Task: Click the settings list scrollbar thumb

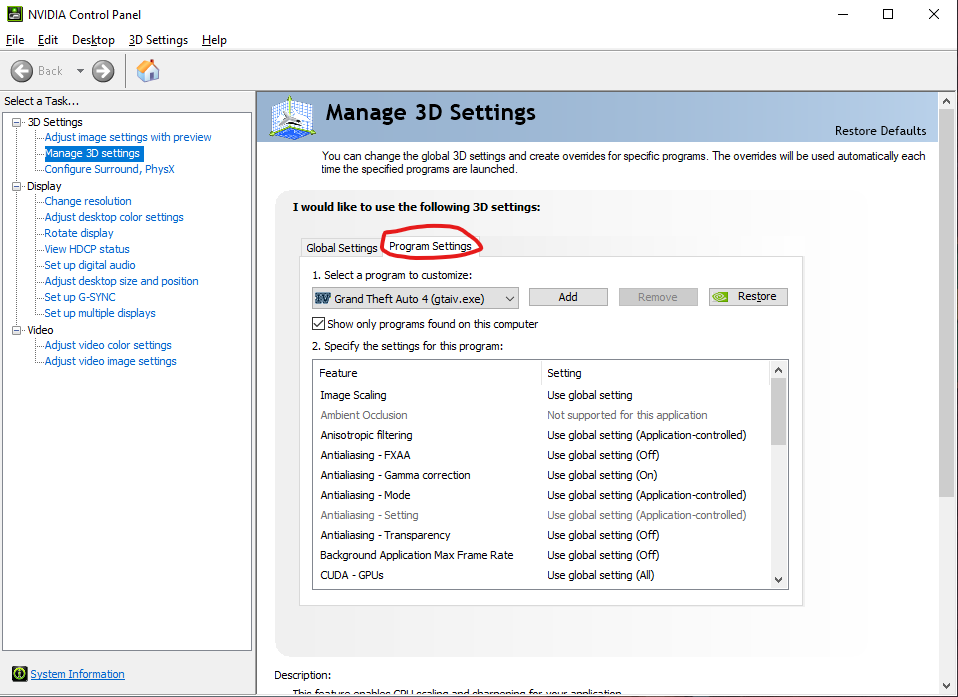Action: click(778, 412)
